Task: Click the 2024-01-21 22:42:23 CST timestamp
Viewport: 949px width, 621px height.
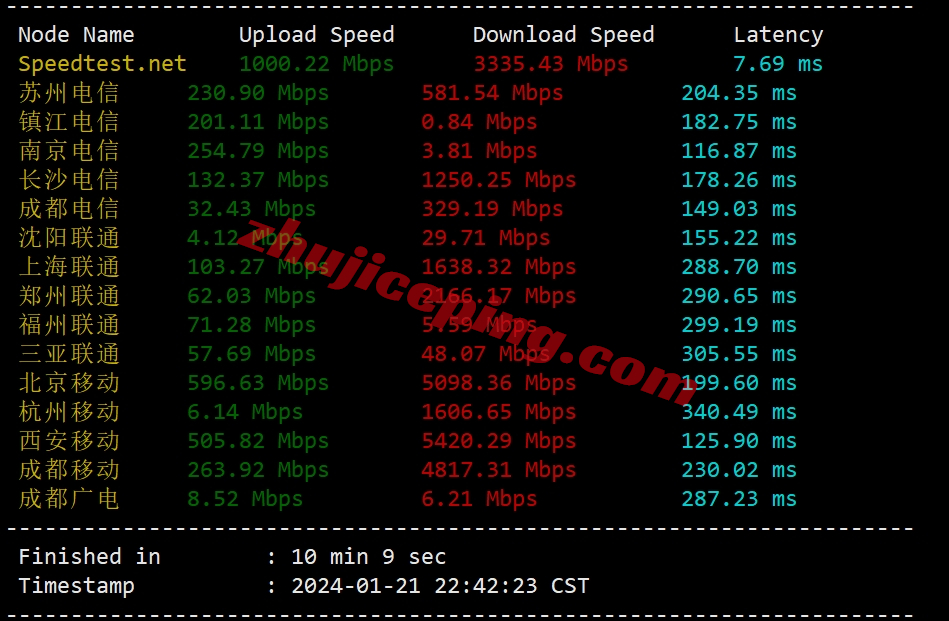Action: pos(440,585)
